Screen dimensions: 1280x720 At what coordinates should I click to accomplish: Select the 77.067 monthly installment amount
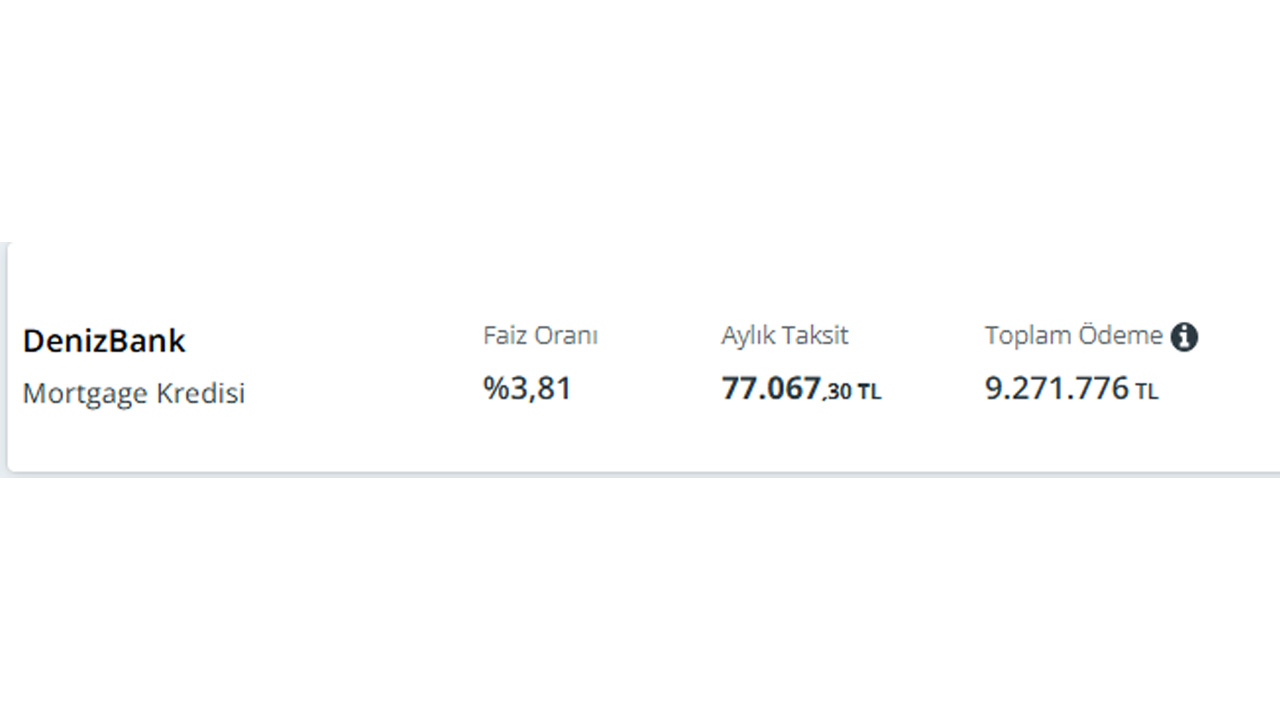click(771, 388)
